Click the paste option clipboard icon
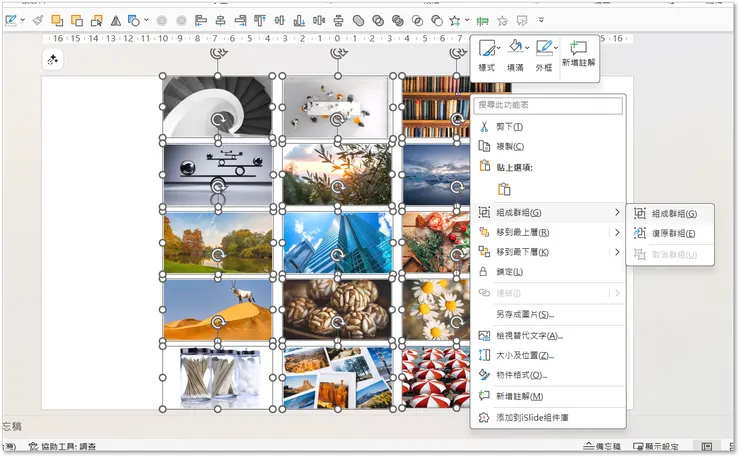The image size is (740, 457). tap(504, 189)
